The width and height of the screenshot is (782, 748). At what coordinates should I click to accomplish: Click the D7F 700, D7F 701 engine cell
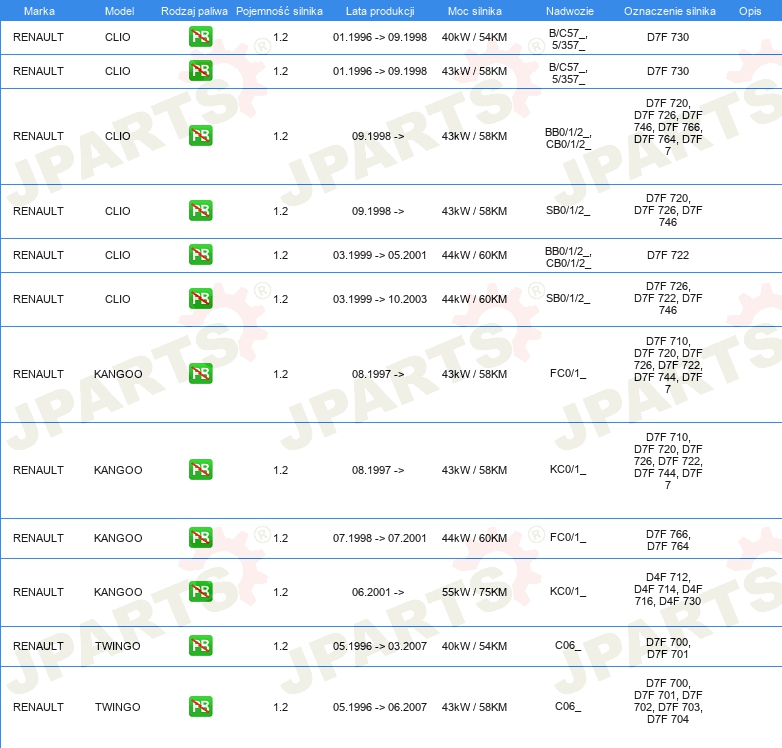(668, 648)
